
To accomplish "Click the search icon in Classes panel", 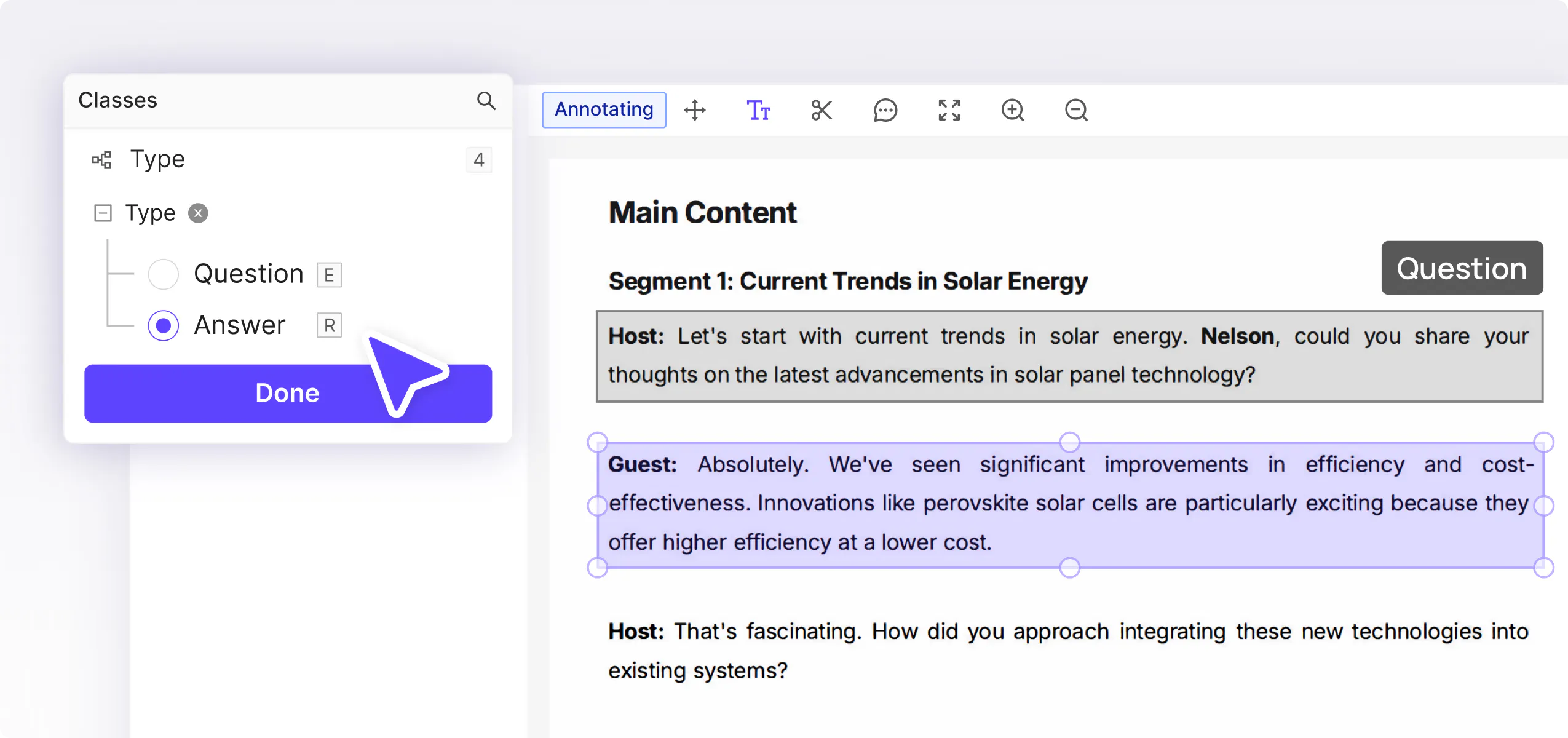I will [x=486, y=100].
